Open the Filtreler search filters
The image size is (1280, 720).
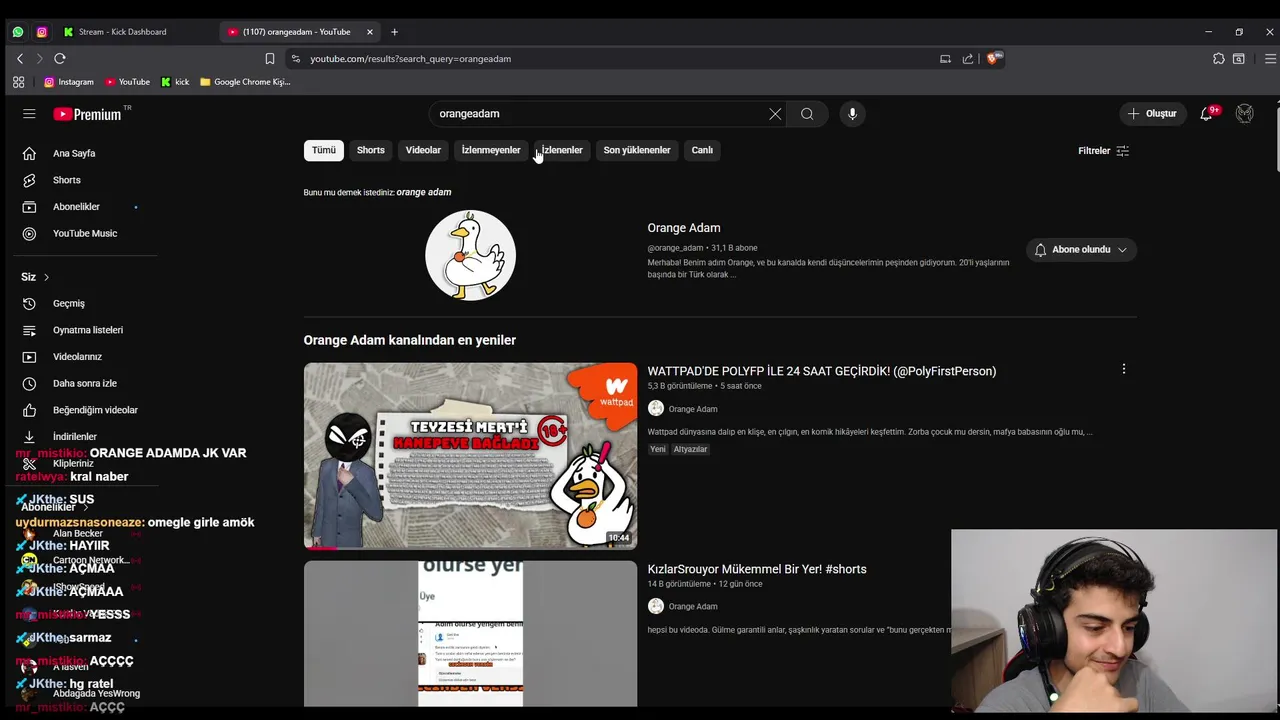[x=1103, y=151]
